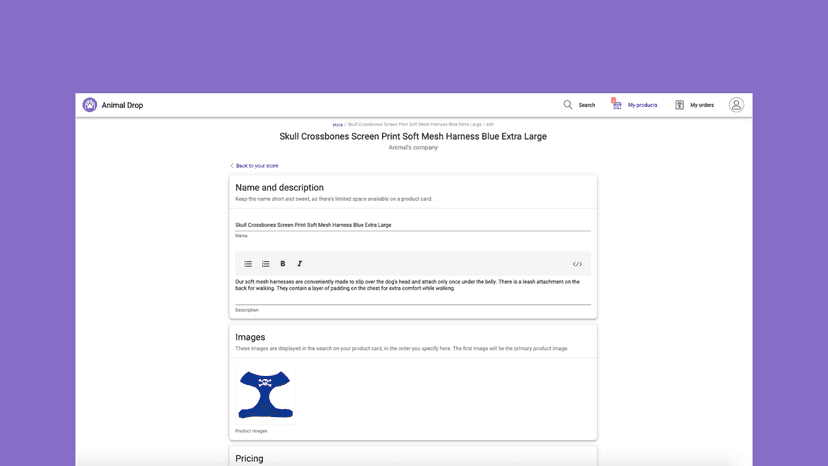This screenshot has height=466, width=828.
Task: Follow the Back to your store link
Action: click(x=257, y=165)
